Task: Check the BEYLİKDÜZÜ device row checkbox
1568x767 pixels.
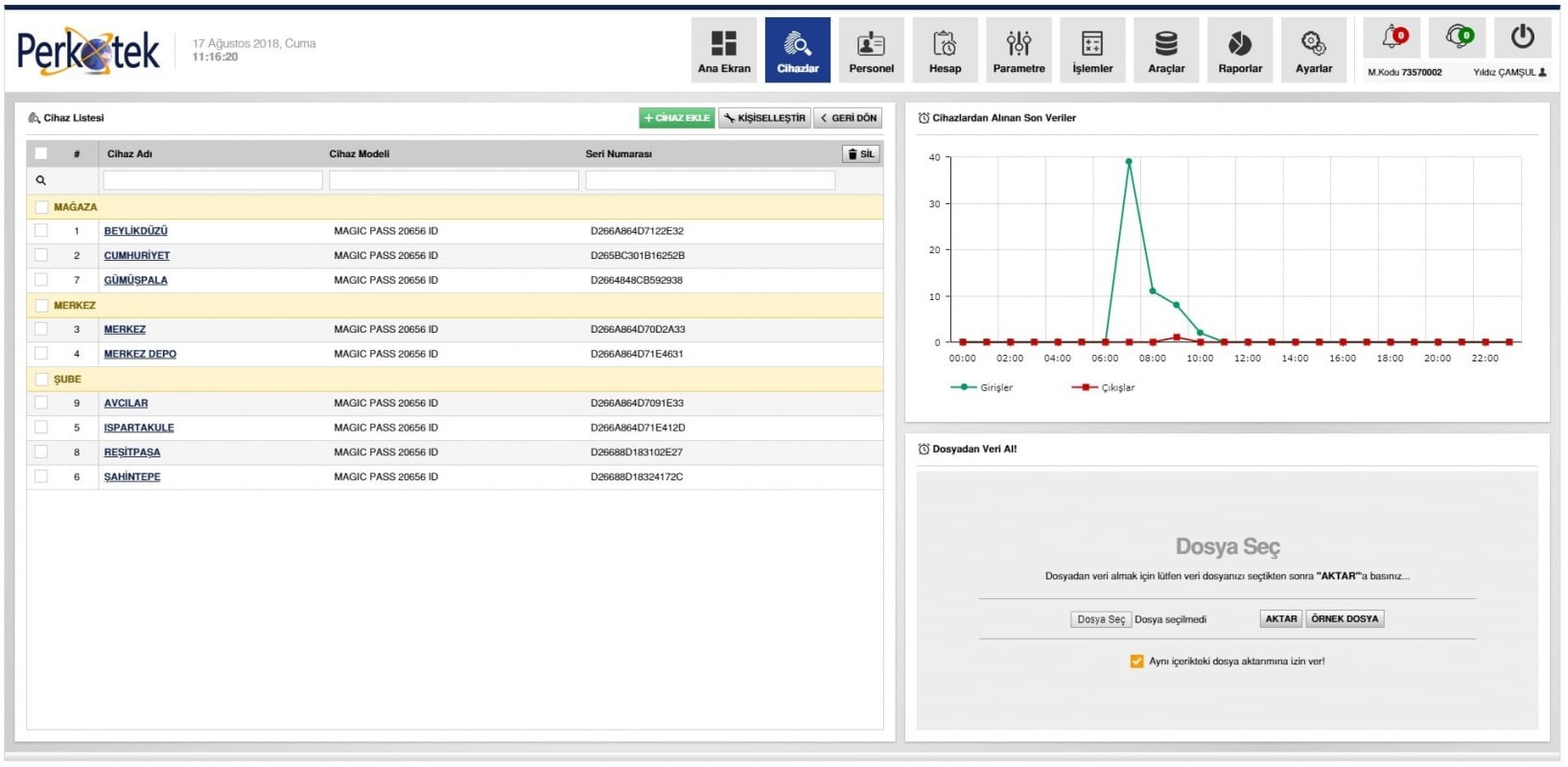Action: pos(41,231)
